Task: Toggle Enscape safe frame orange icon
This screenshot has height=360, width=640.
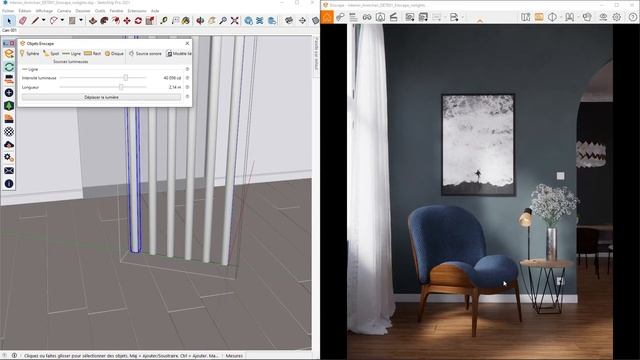Action: click(x=539, y=17)
